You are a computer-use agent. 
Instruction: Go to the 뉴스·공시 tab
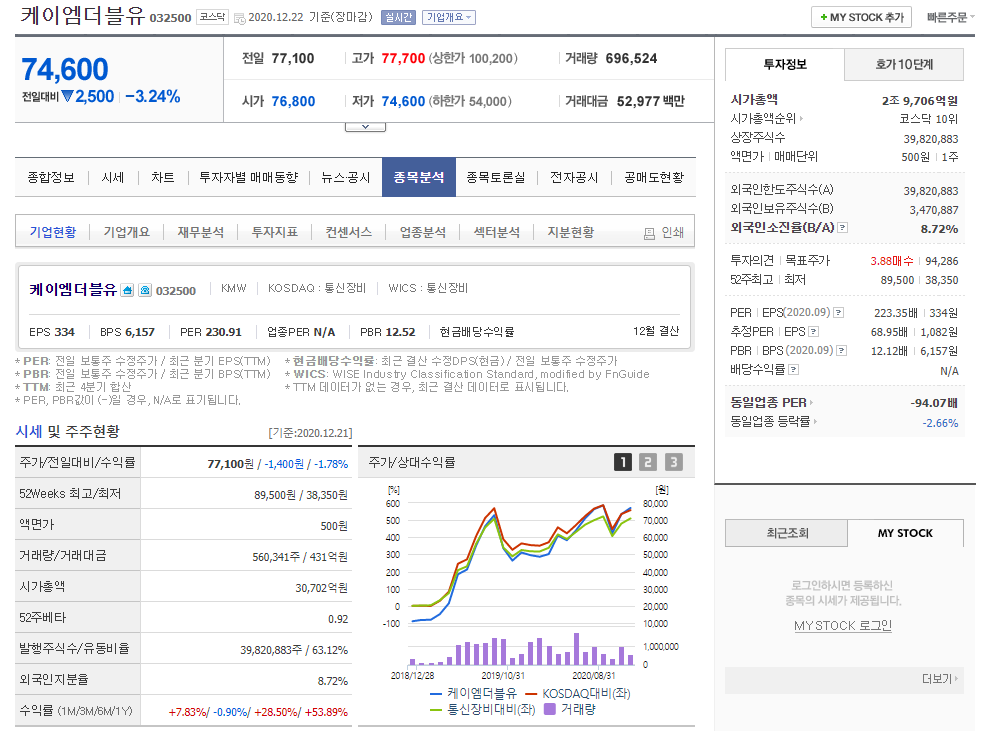(x=345, y=177)
